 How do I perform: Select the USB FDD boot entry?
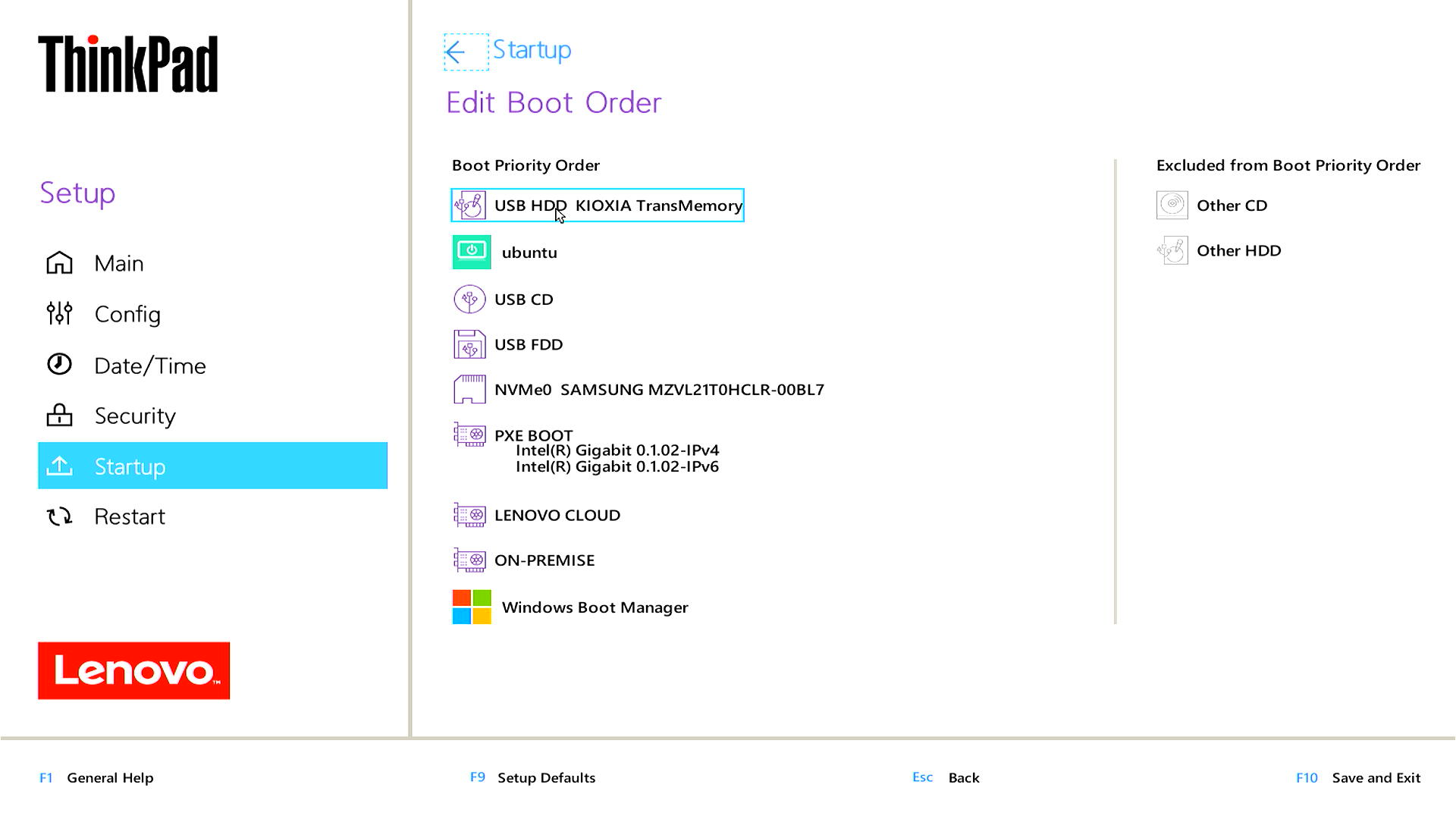529,344
